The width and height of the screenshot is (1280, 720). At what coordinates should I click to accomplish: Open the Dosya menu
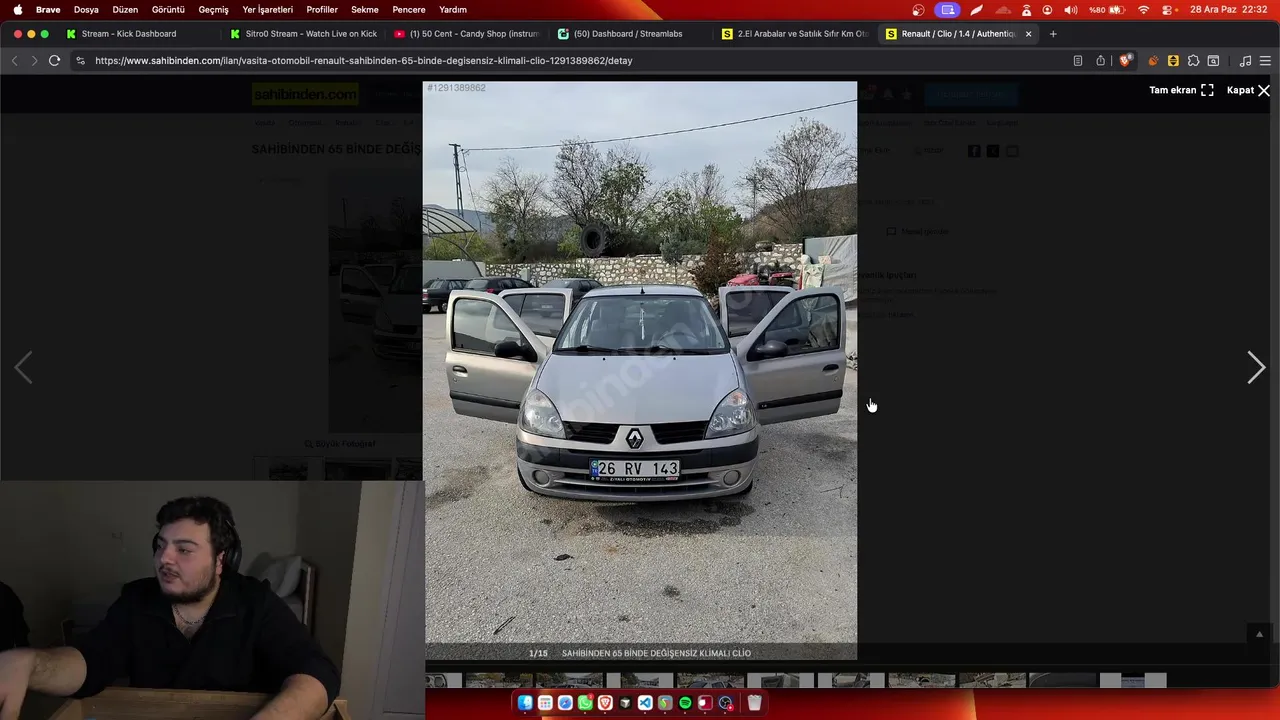click(x=86, y=10)
